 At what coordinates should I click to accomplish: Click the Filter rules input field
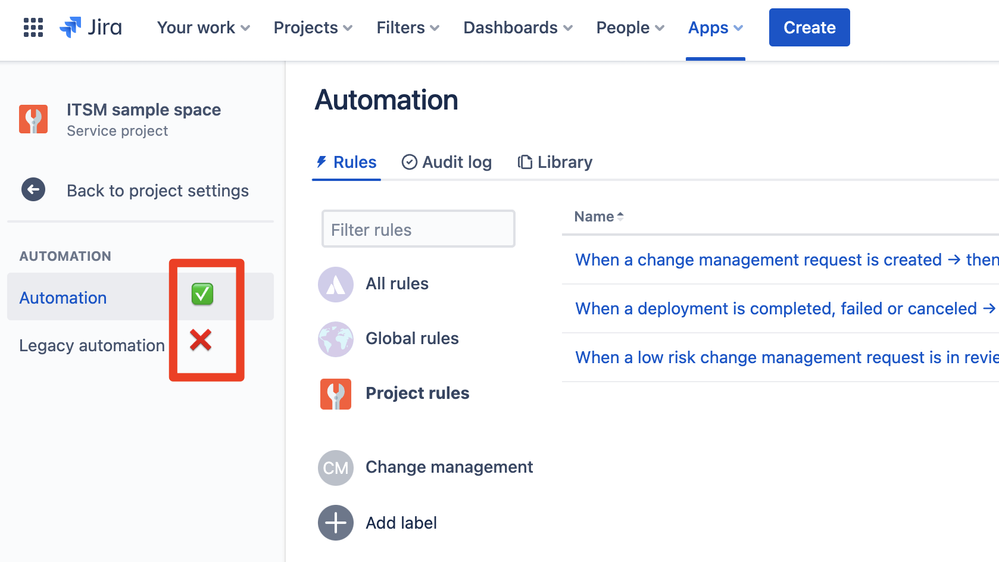coord(419,229)
